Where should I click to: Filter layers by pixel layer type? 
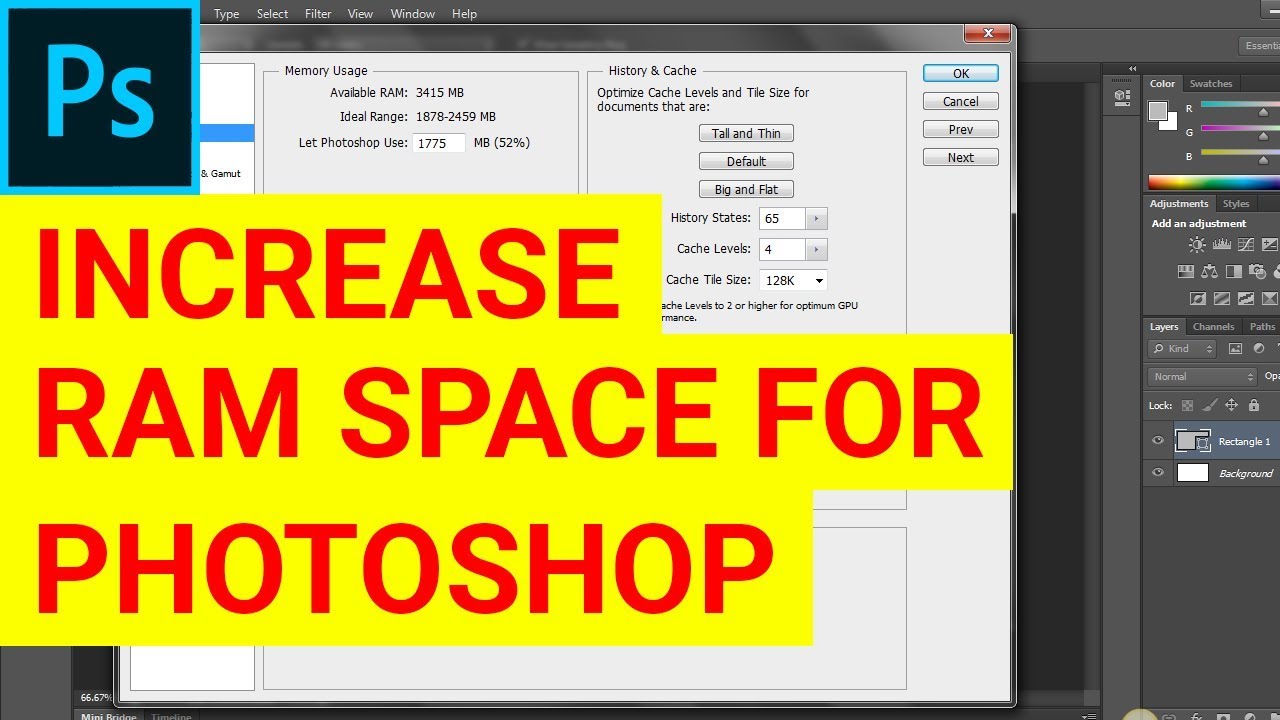[x=1235, y=349]
